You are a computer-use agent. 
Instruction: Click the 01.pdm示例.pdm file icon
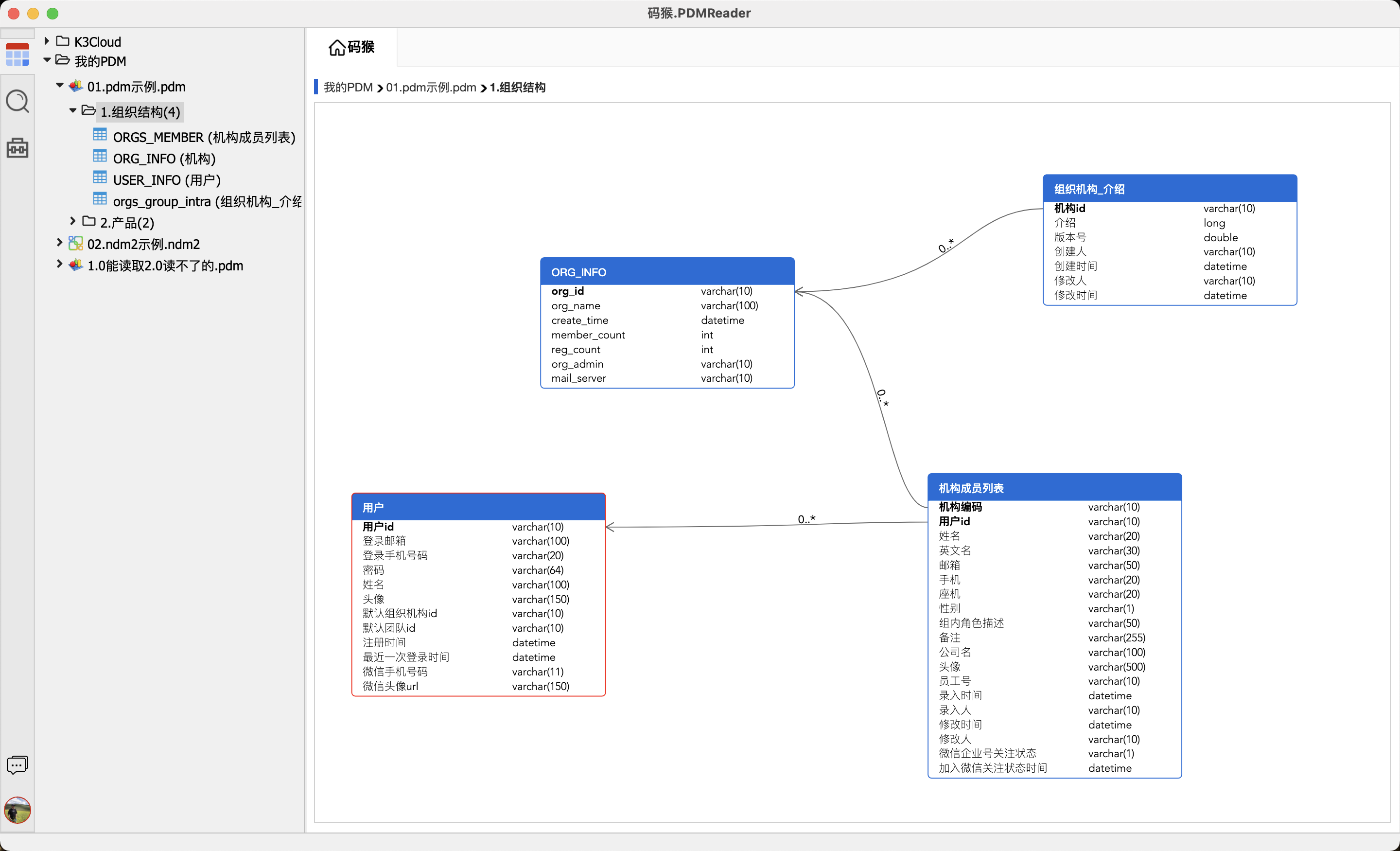click(75, 87)
